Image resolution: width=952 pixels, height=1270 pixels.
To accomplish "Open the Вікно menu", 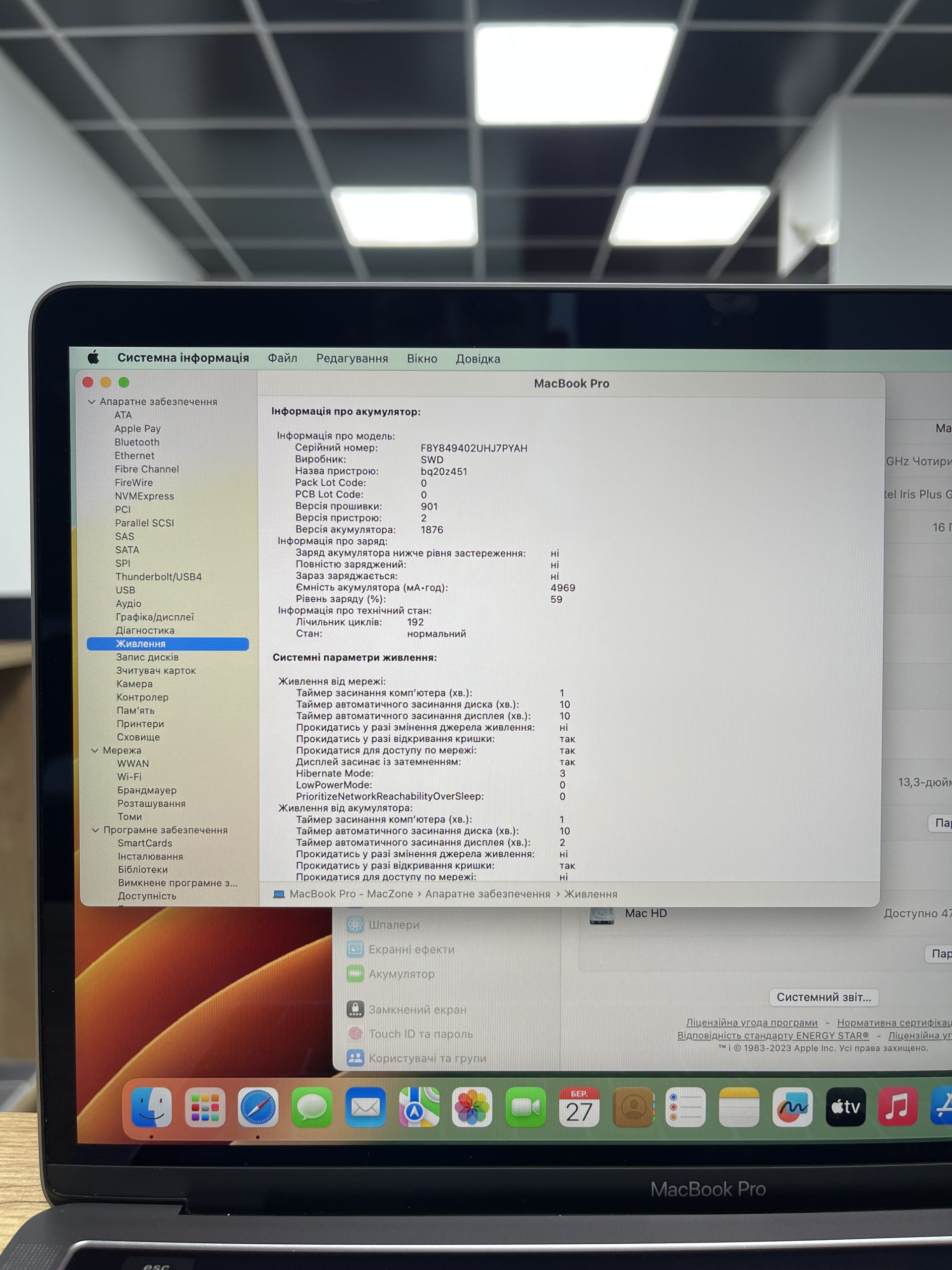I will (x=422, y=358).
